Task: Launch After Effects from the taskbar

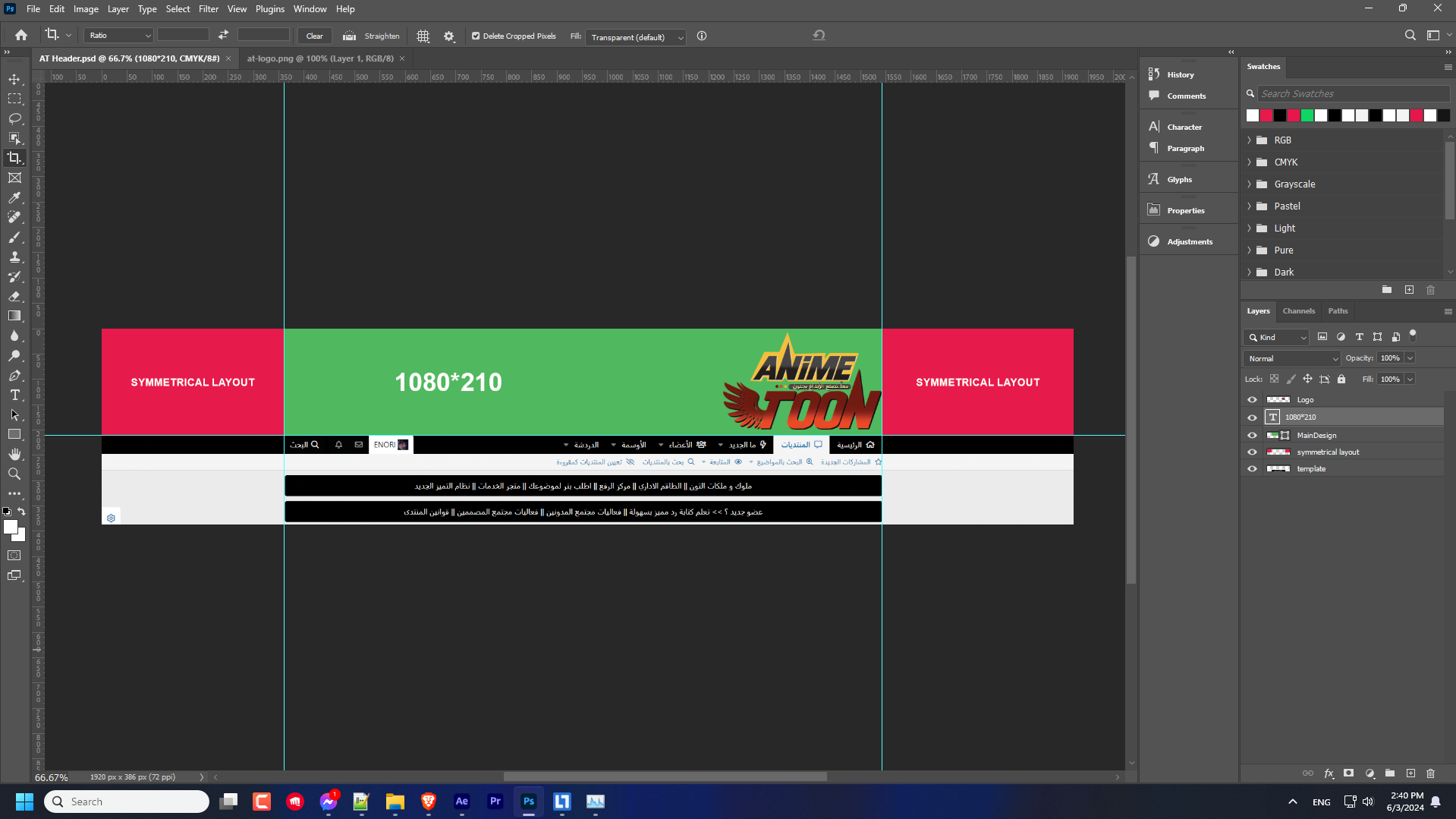Action: (462, 802)
